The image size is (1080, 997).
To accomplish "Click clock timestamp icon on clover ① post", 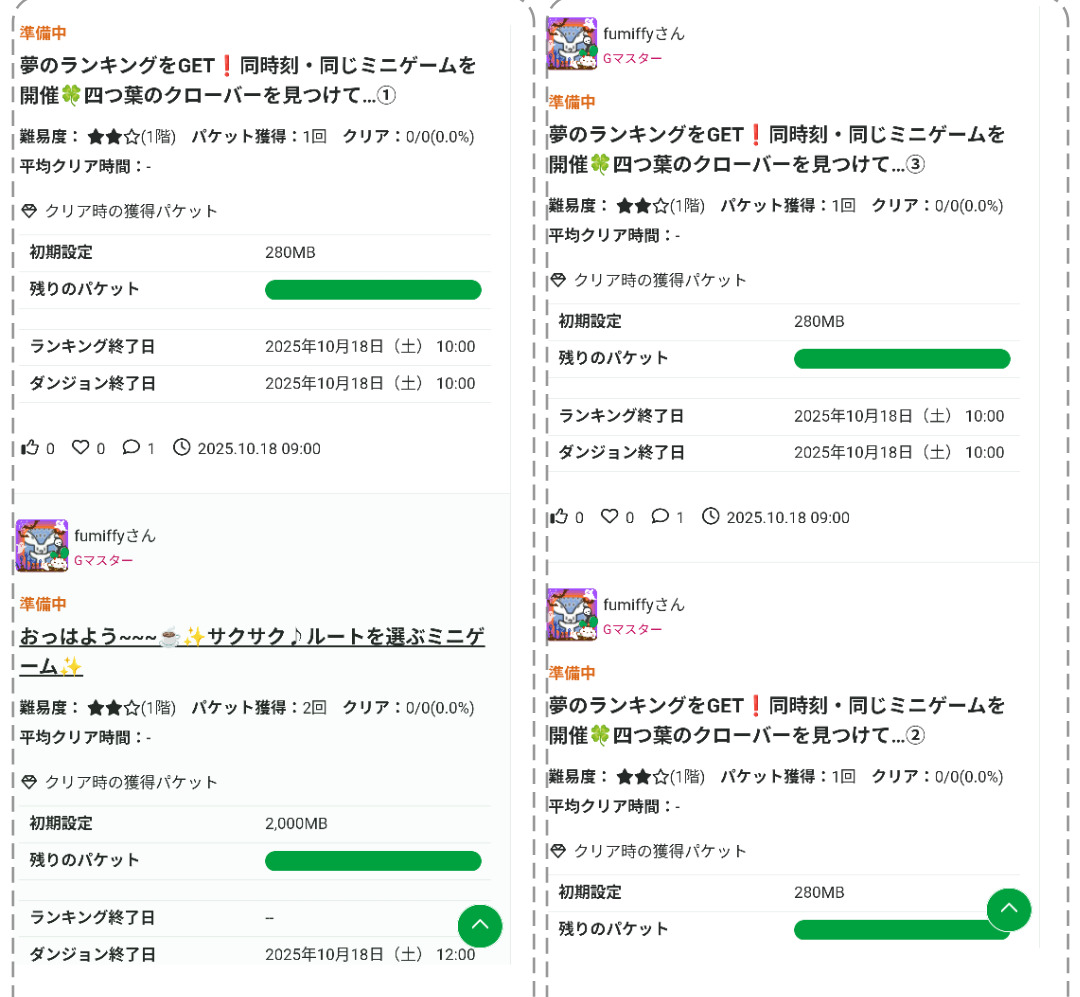I will coord(181,448).
